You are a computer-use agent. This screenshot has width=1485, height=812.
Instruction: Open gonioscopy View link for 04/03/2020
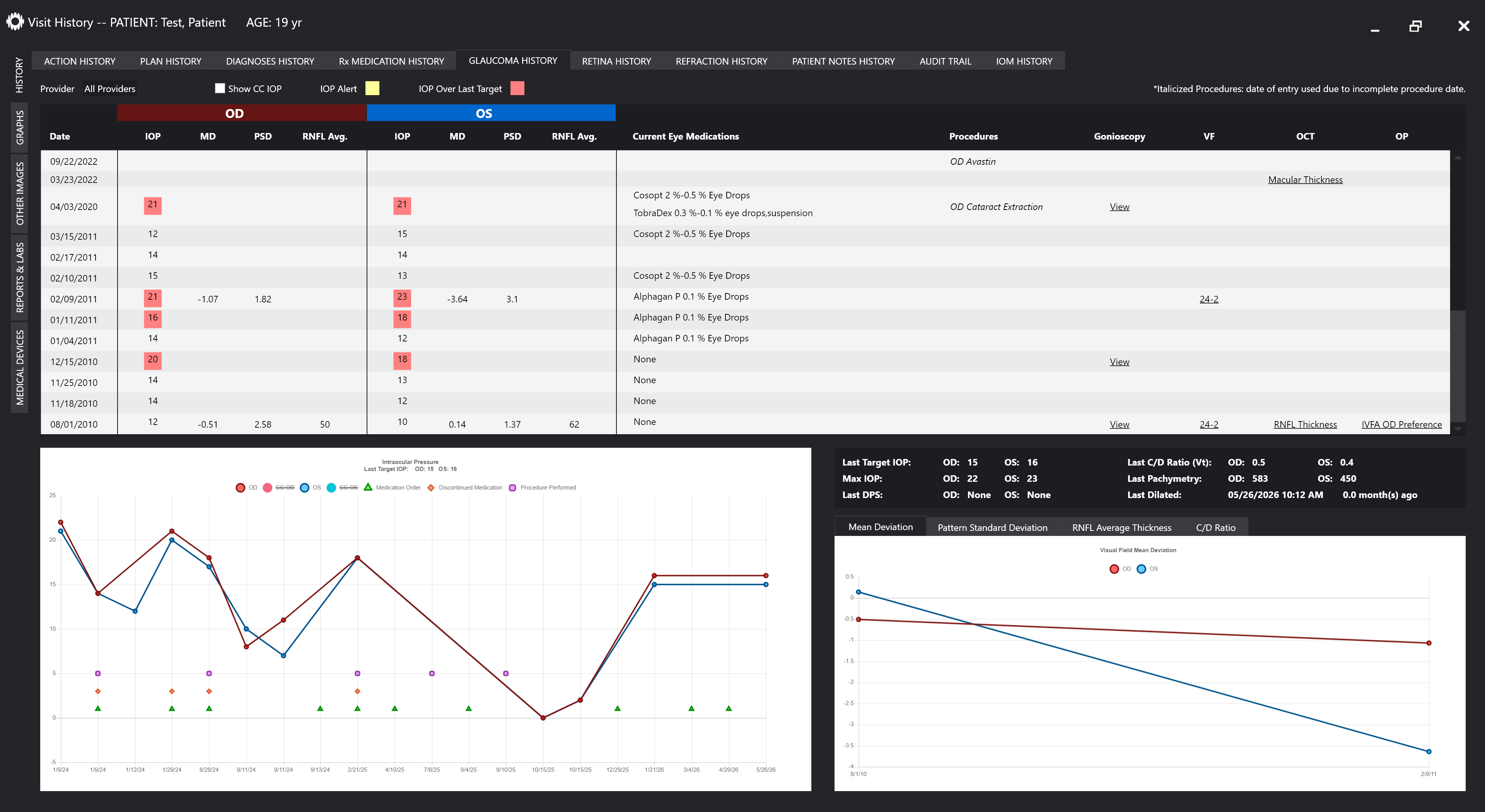pos(1119,207)
